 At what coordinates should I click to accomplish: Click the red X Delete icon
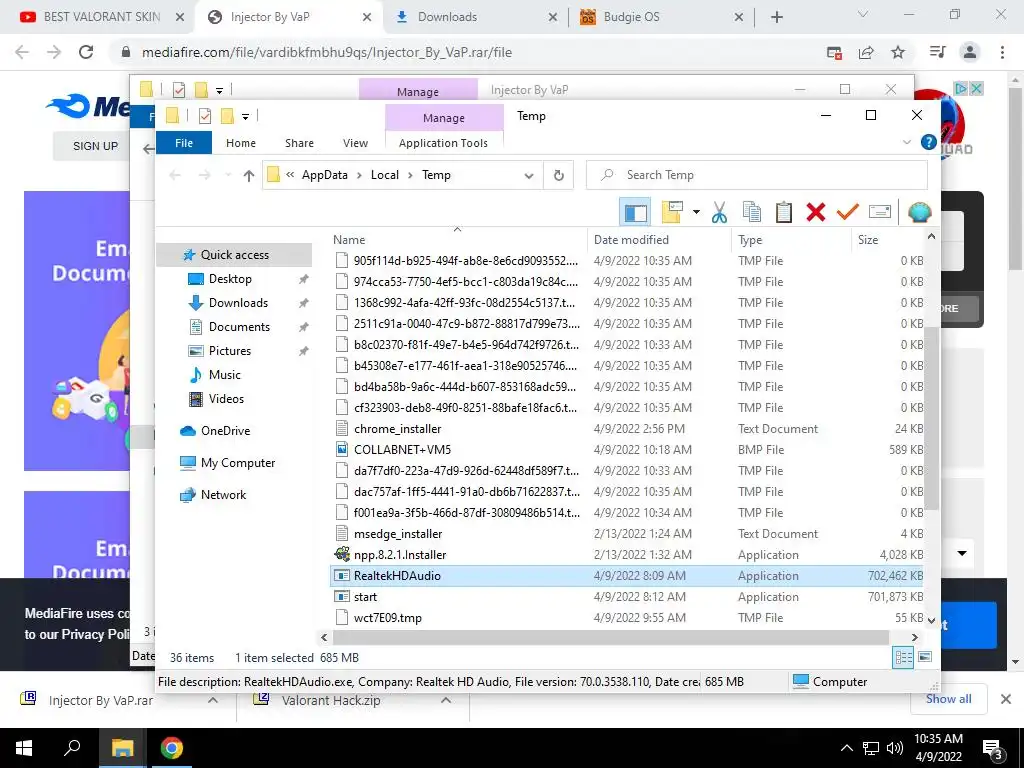click(x=816, y=212)
